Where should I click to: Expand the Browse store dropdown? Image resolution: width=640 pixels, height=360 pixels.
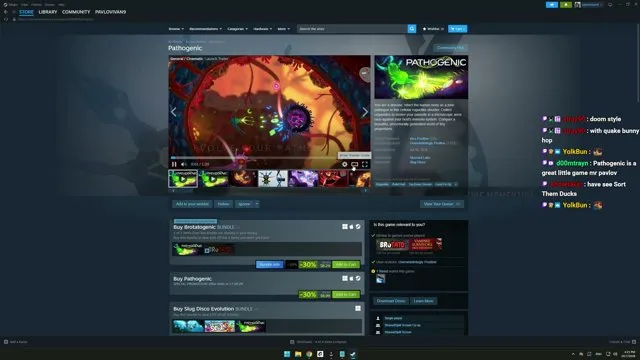[x=176, y=29]
